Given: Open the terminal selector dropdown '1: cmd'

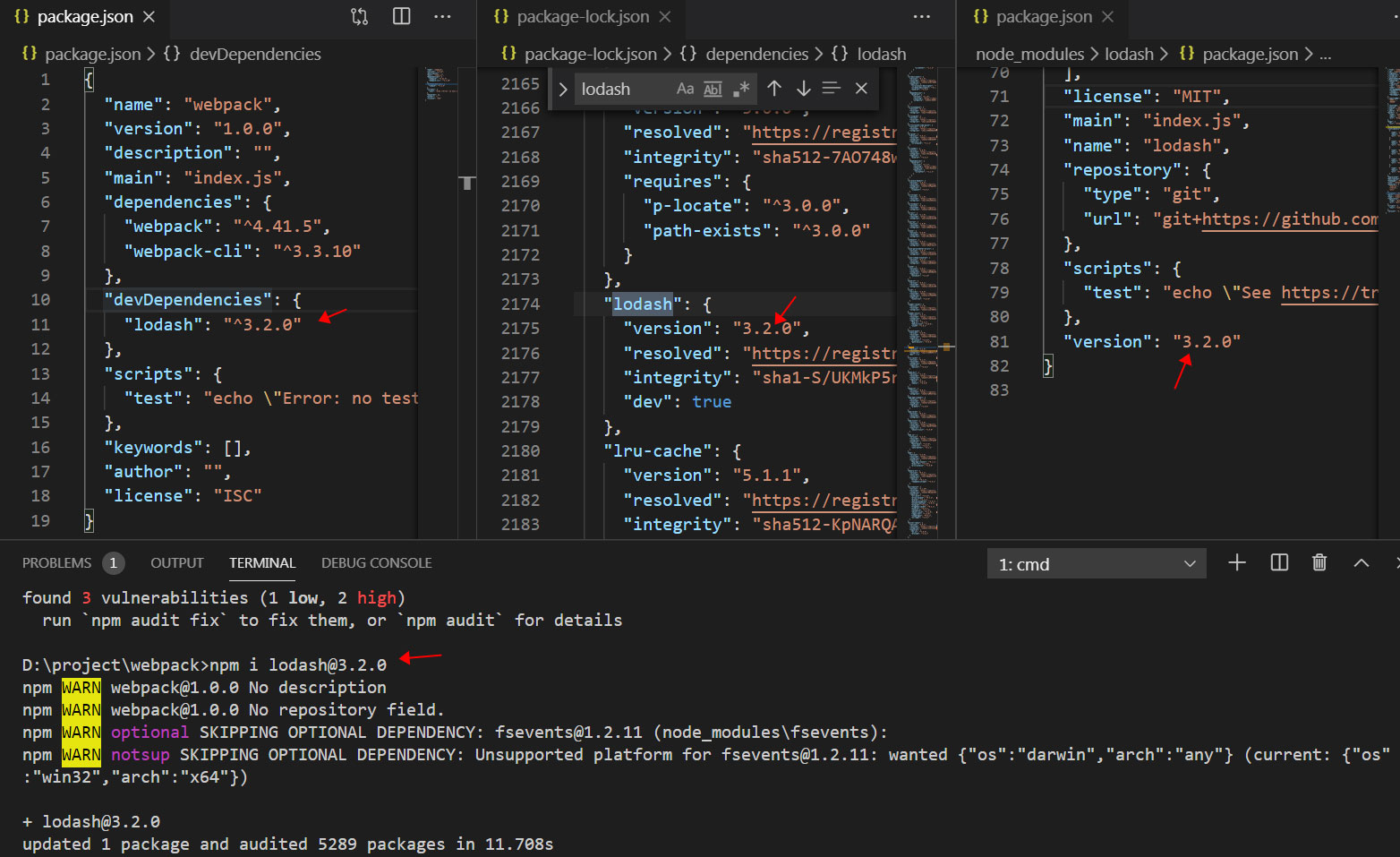Looking at the screenshot, I should (x=1097, y=564).
